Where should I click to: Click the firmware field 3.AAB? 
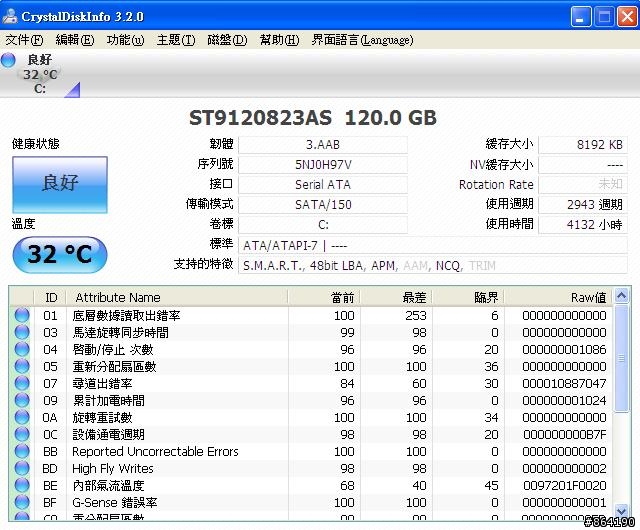click(323, 145)
